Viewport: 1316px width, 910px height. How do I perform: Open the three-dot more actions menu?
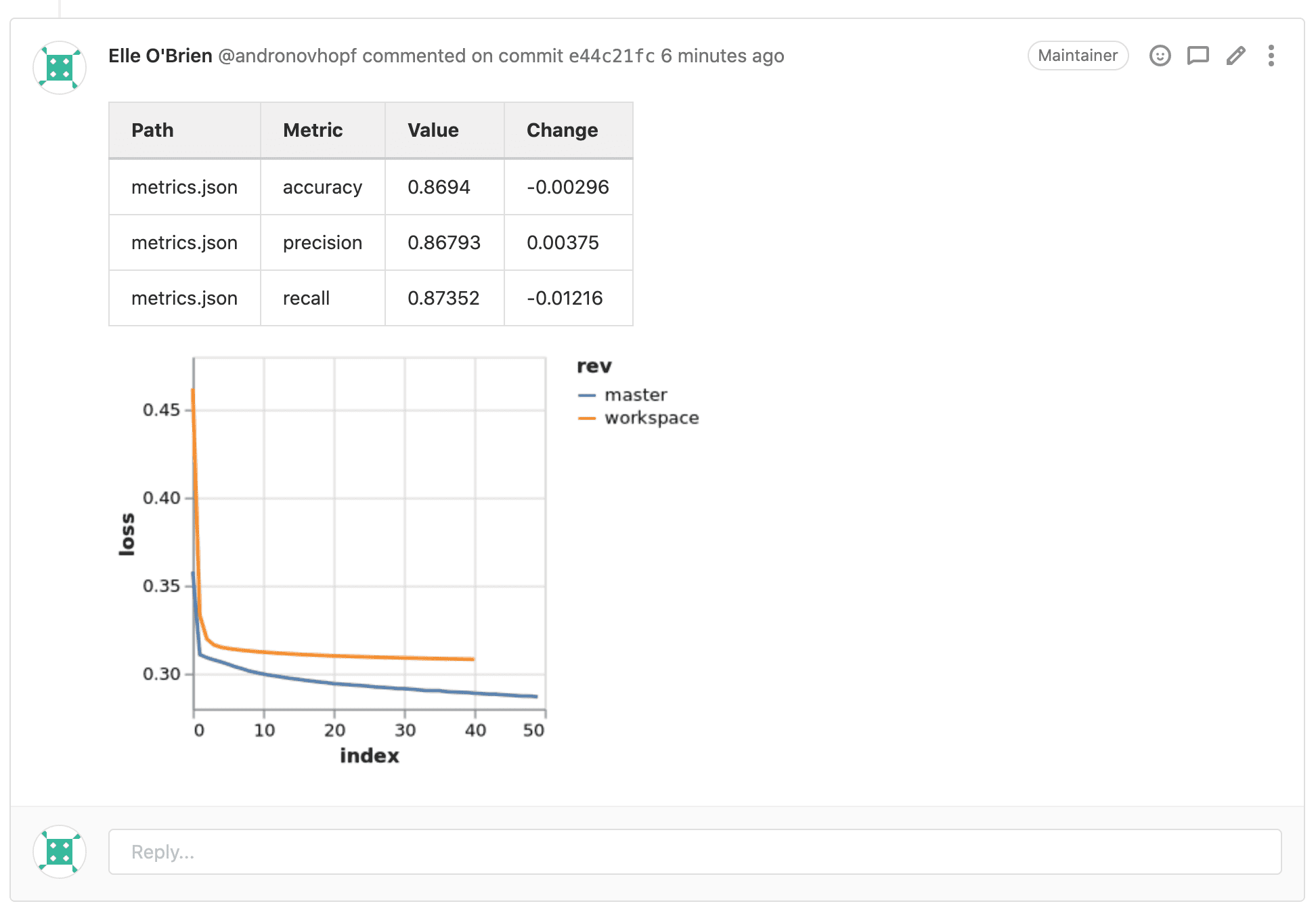(1271, 56)
